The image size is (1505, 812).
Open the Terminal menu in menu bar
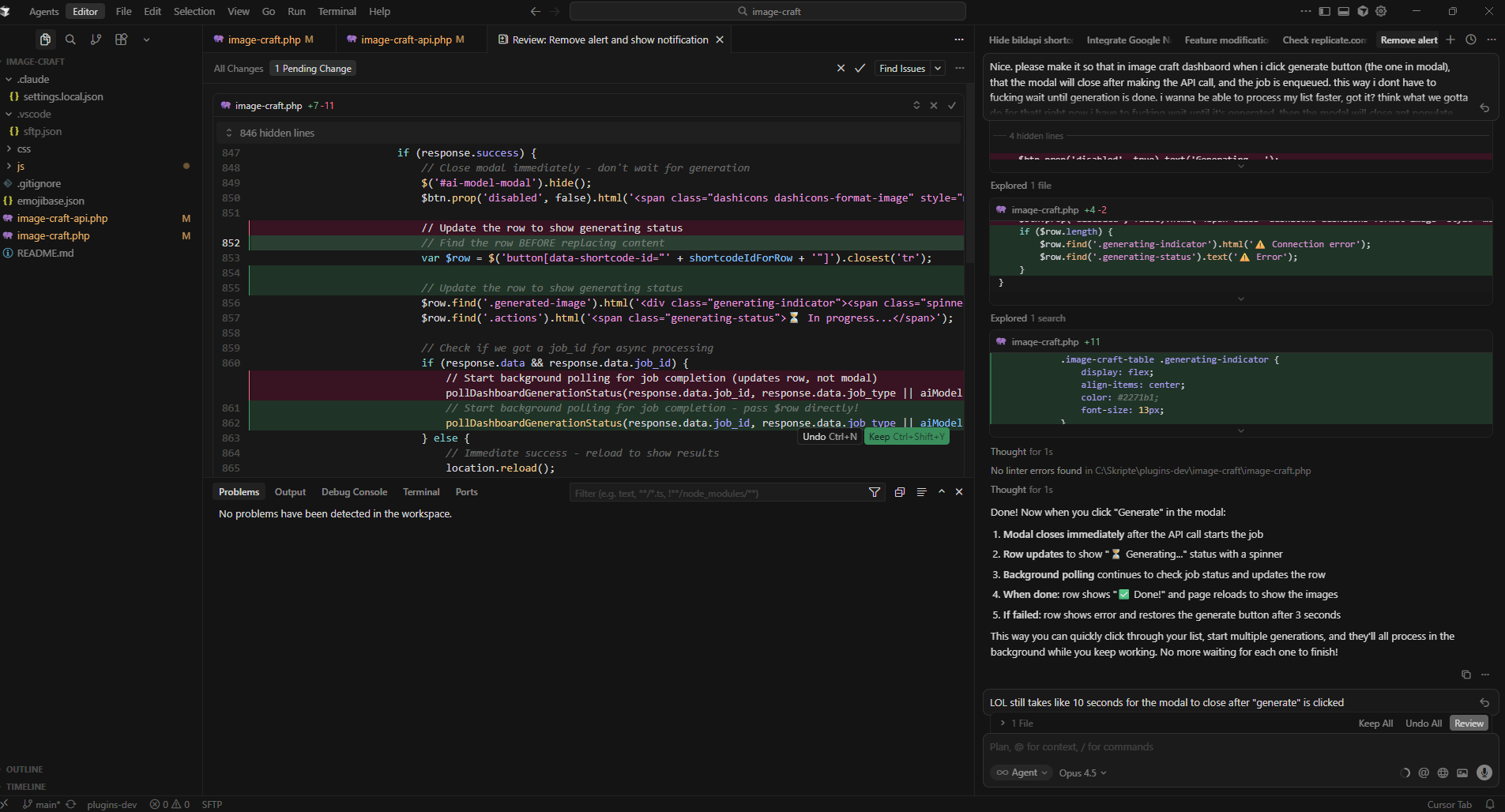coord(337,11)
